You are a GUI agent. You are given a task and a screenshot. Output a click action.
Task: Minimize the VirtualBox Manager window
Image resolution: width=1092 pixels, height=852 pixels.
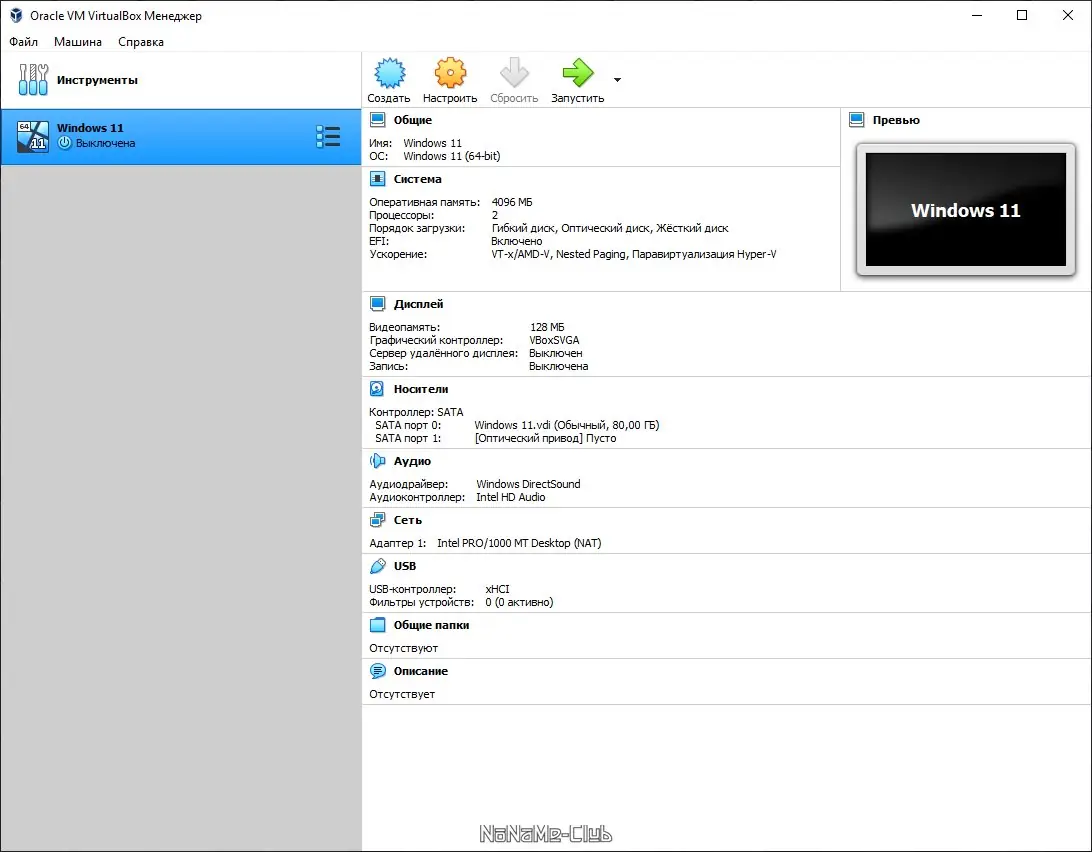coord(977,15)
